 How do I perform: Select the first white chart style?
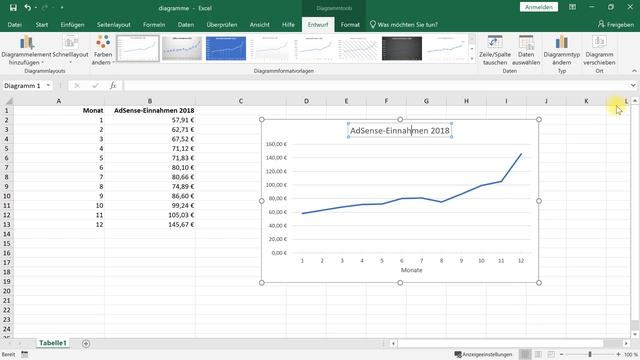coord(138,48)
